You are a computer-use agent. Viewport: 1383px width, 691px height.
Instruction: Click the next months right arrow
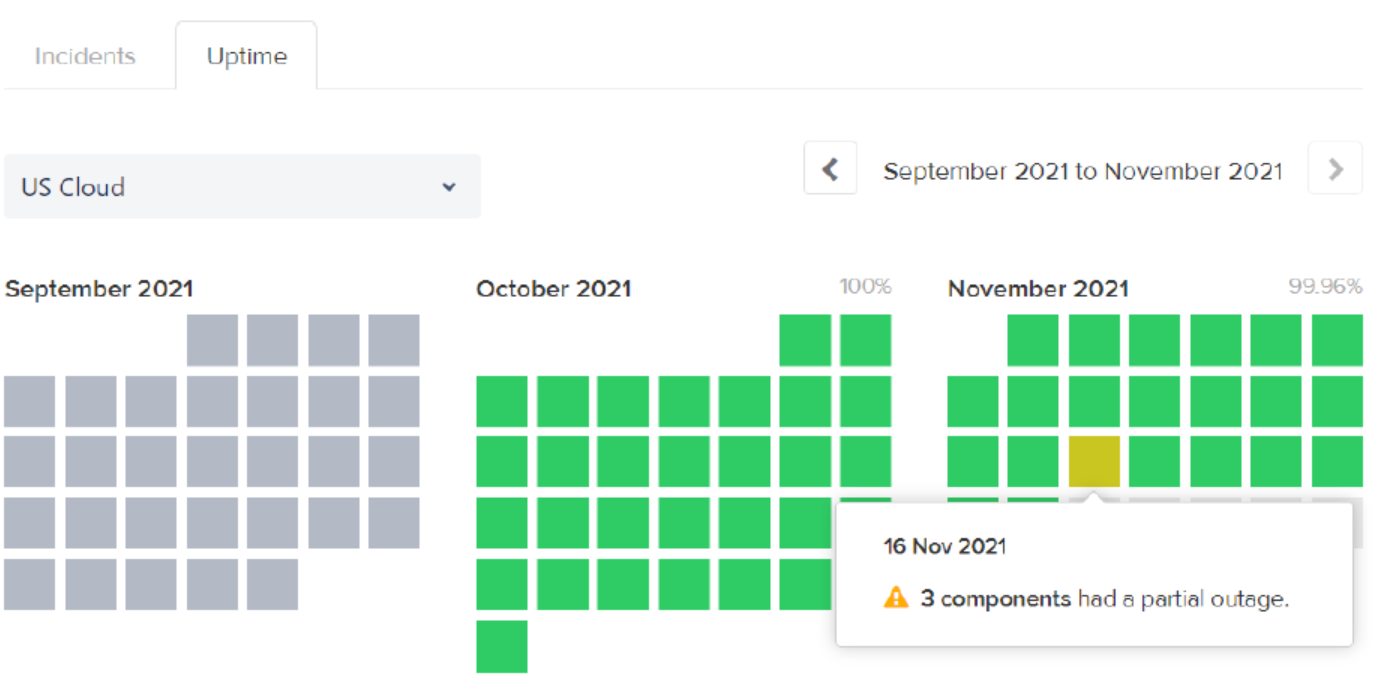point(1335,169)
